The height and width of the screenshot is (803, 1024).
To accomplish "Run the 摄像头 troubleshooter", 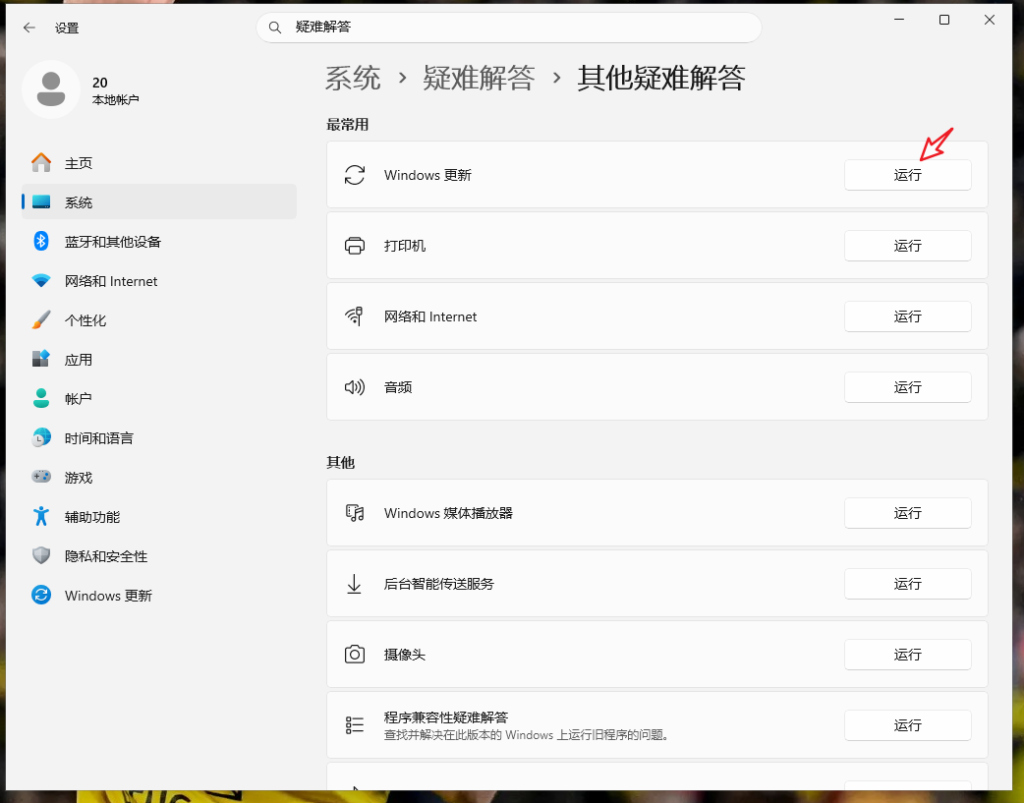I will click(907, 654).
